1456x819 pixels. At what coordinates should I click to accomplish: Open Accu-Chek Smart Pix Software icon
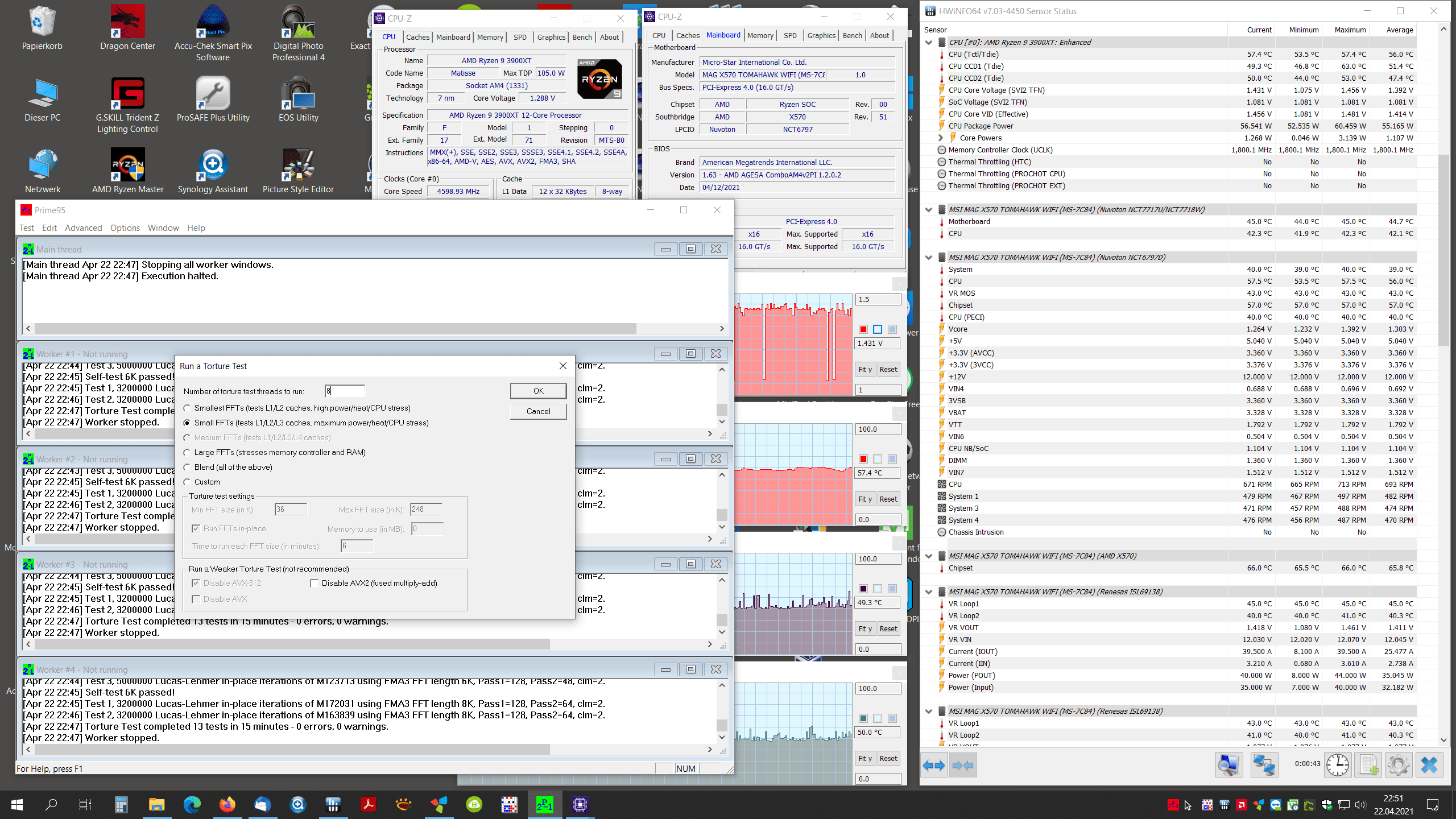pyautogui.click(x=213, y=34)
